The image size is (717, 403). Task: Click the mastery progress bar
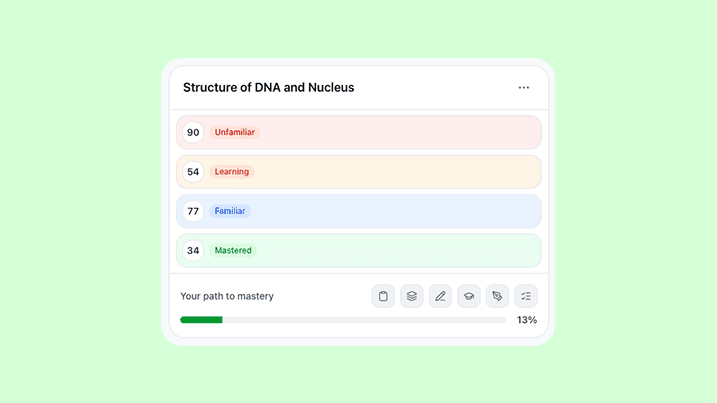pos(343,320)
